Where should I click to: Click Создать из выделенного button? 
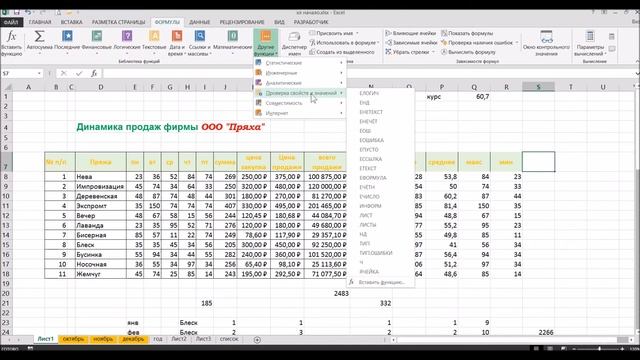(342, 52)
